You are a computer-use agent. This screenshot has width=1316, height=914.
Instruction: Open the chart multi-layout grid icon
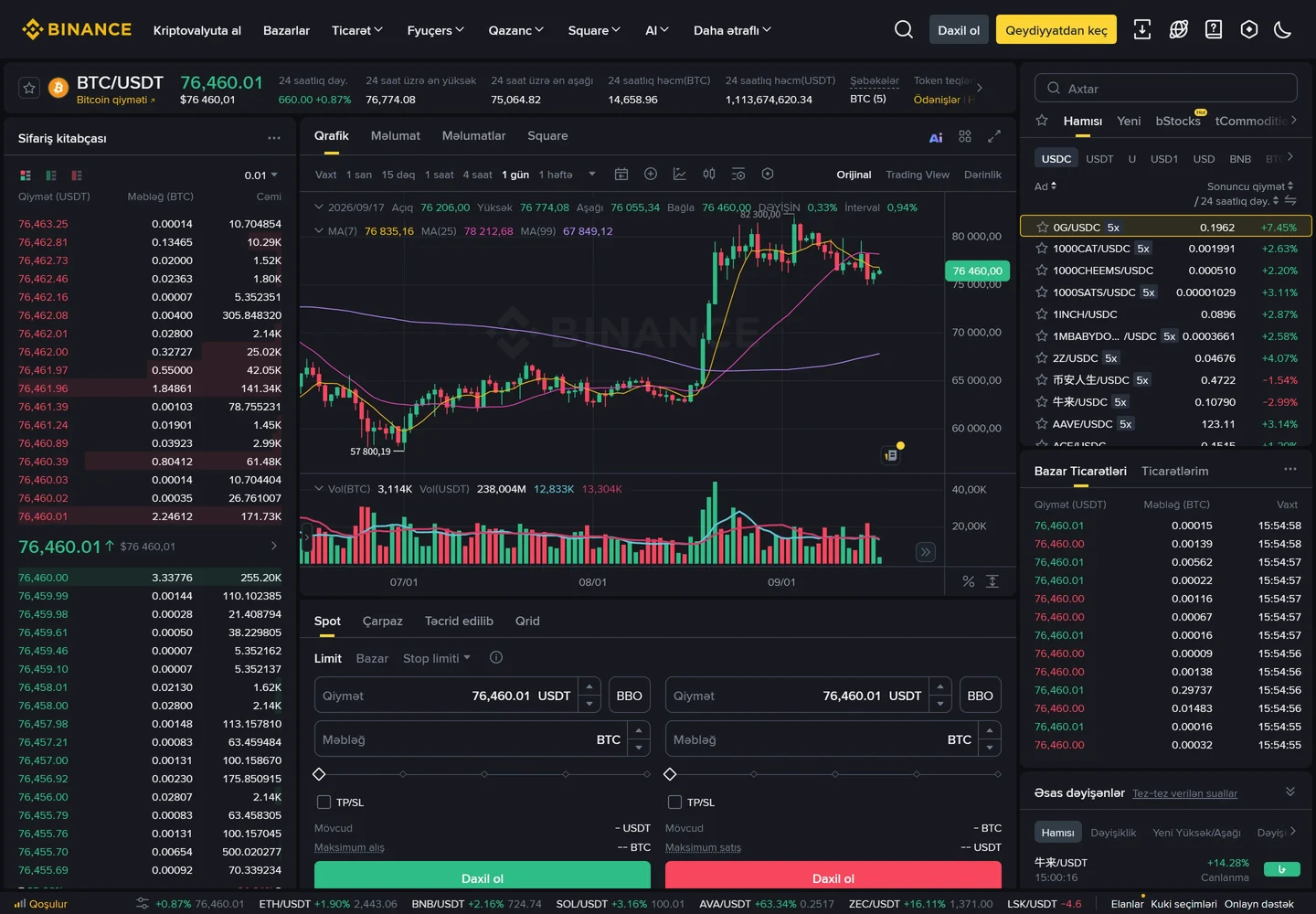(965, 136)
